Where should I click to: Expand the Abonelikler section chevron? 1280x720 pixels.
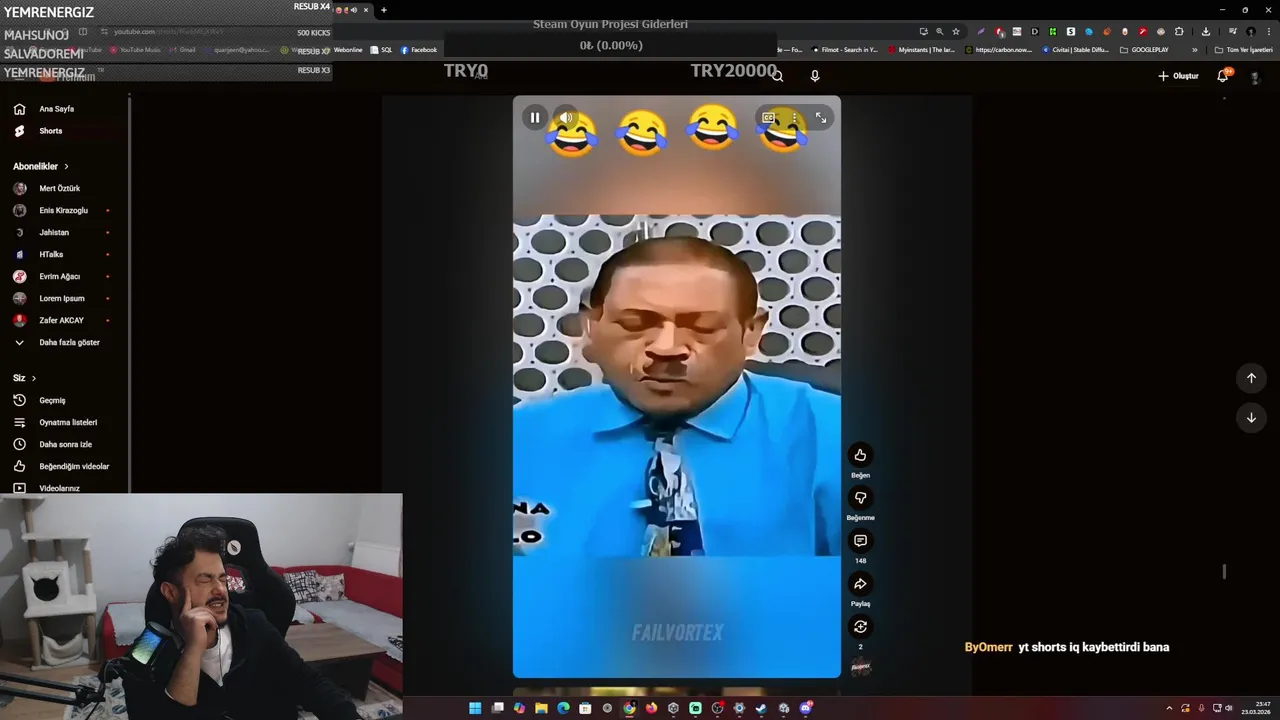(66, 166)
